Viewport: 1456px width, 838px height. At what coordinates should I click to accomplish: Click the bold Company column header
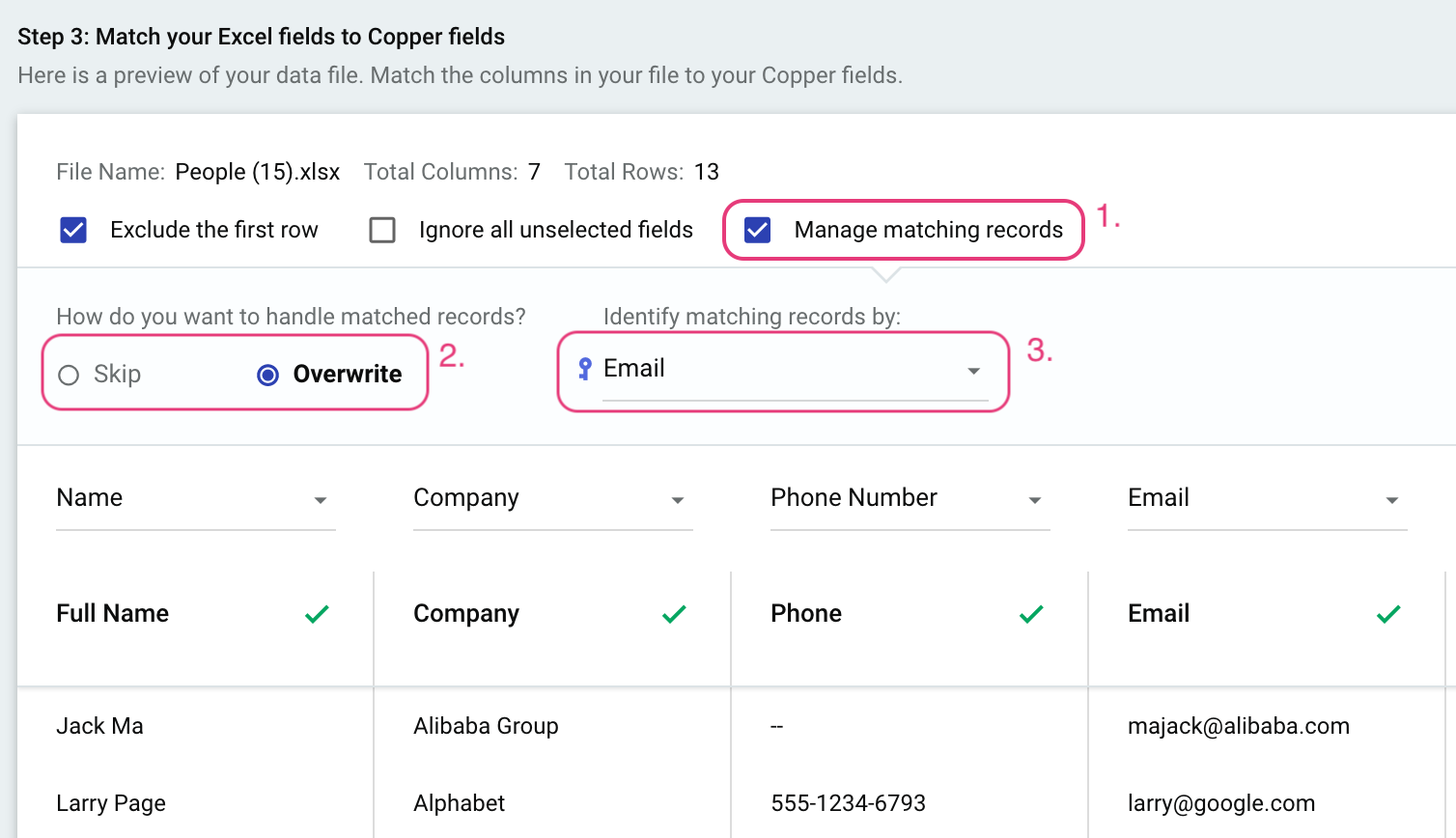coord(466,614)
